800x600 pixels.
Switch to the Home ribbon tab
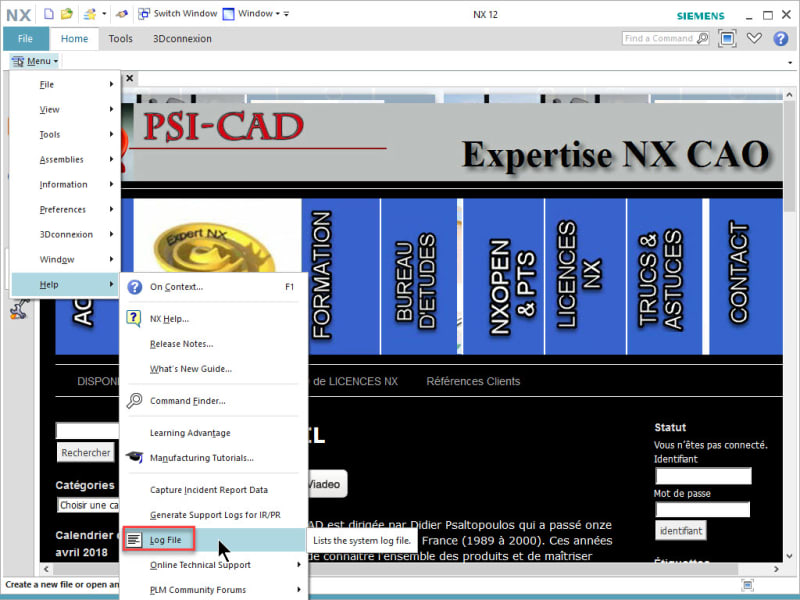74,39
